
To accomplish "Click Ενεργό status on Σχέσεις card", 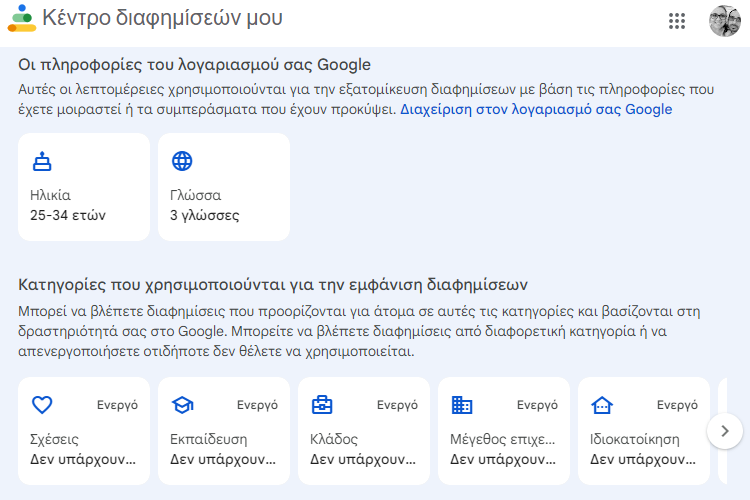I will [x=117, y=405].
